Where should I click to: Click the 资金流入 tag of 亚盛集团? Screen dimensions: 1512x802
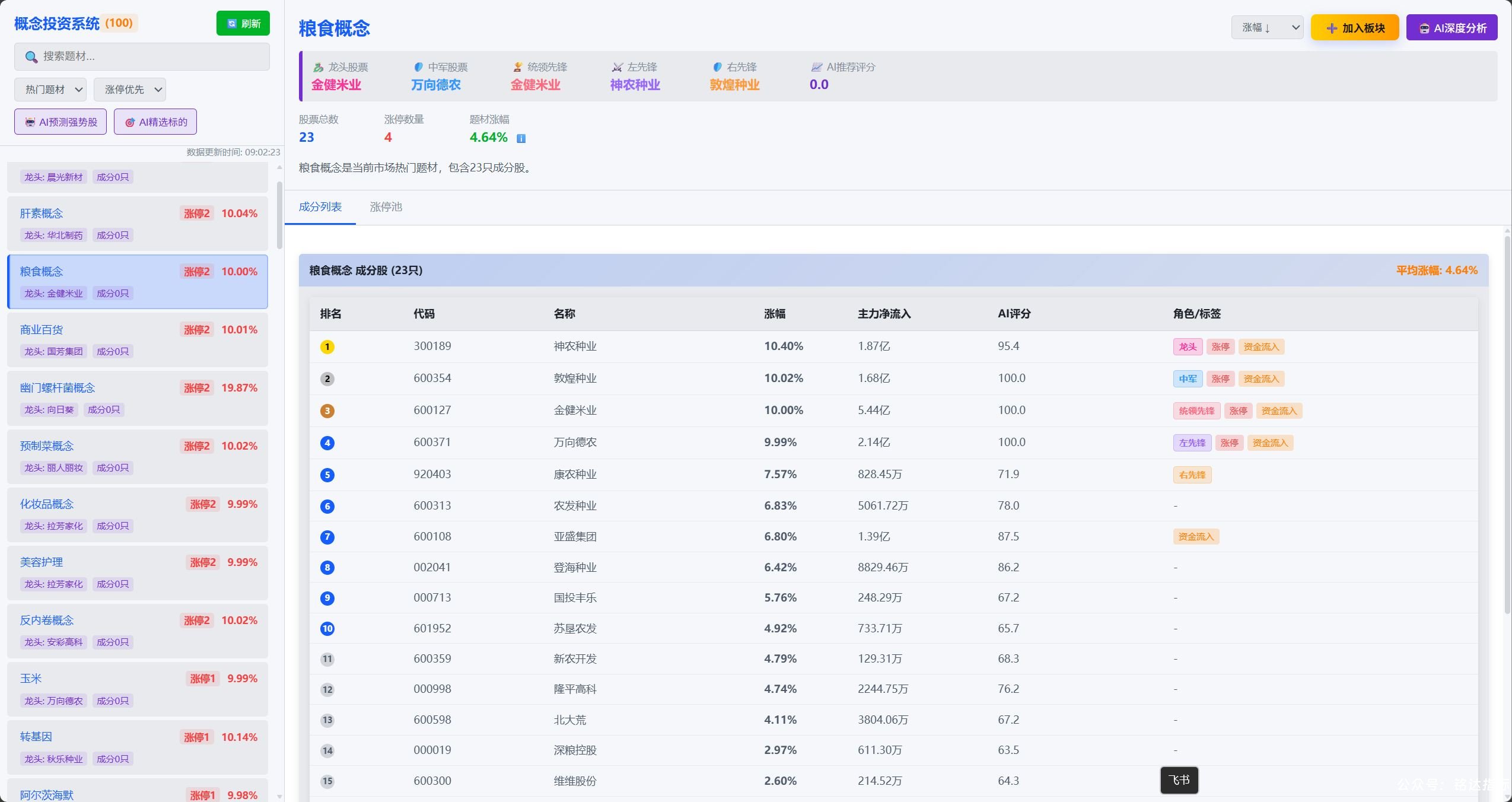[1196, 537]
